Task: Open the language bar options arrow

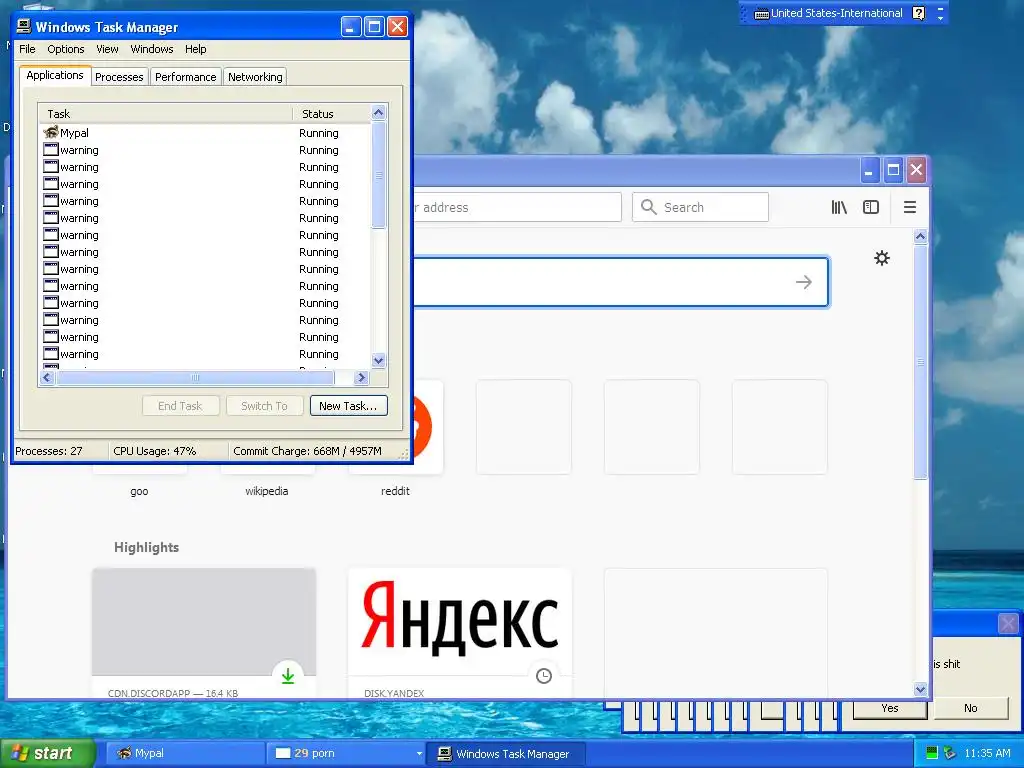Action: (940, 18)
